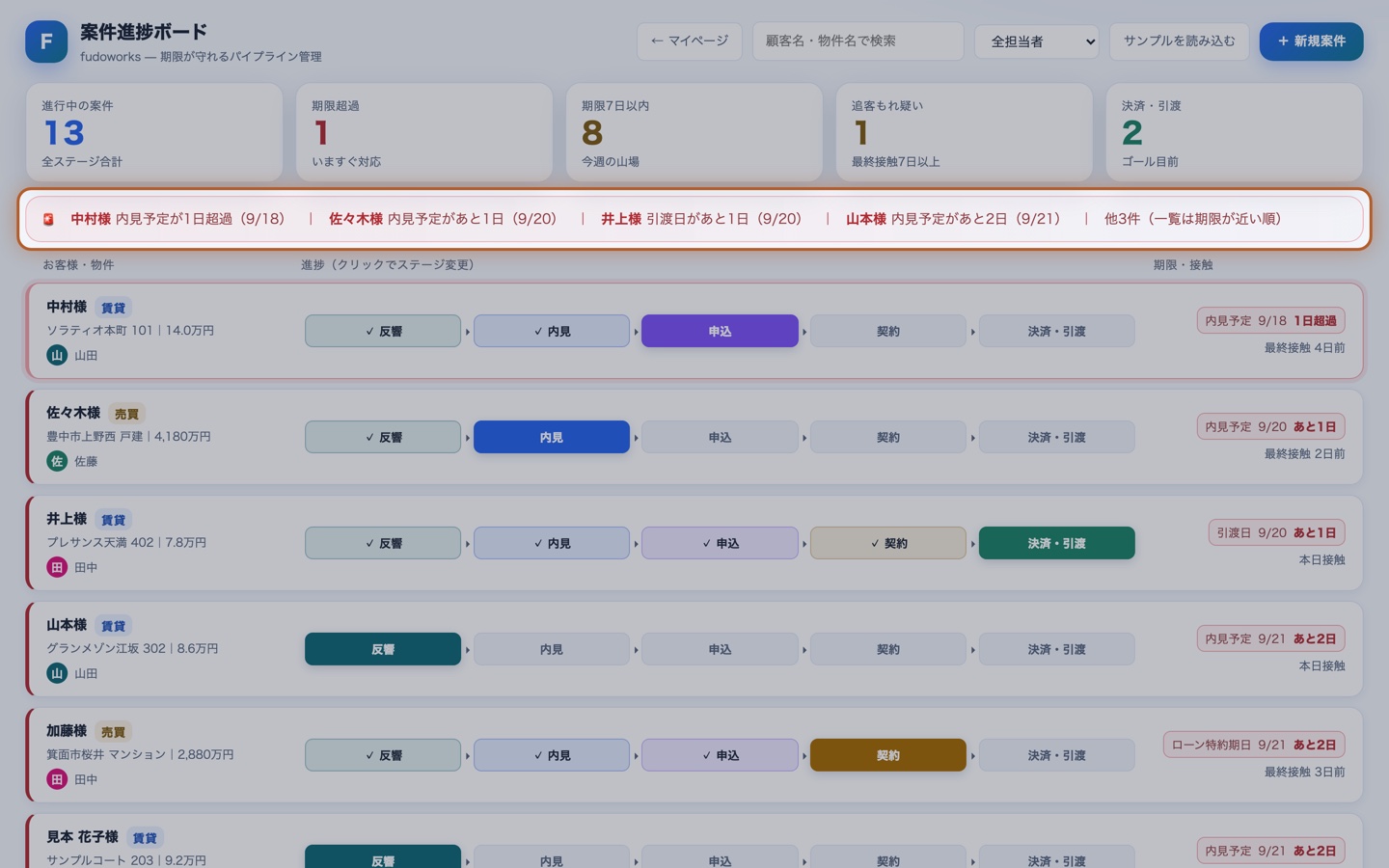The height and width of the screenshot is (868, 1389).
Task: Open the 期限7日以内 summary card
Action: tap(694, 132)
